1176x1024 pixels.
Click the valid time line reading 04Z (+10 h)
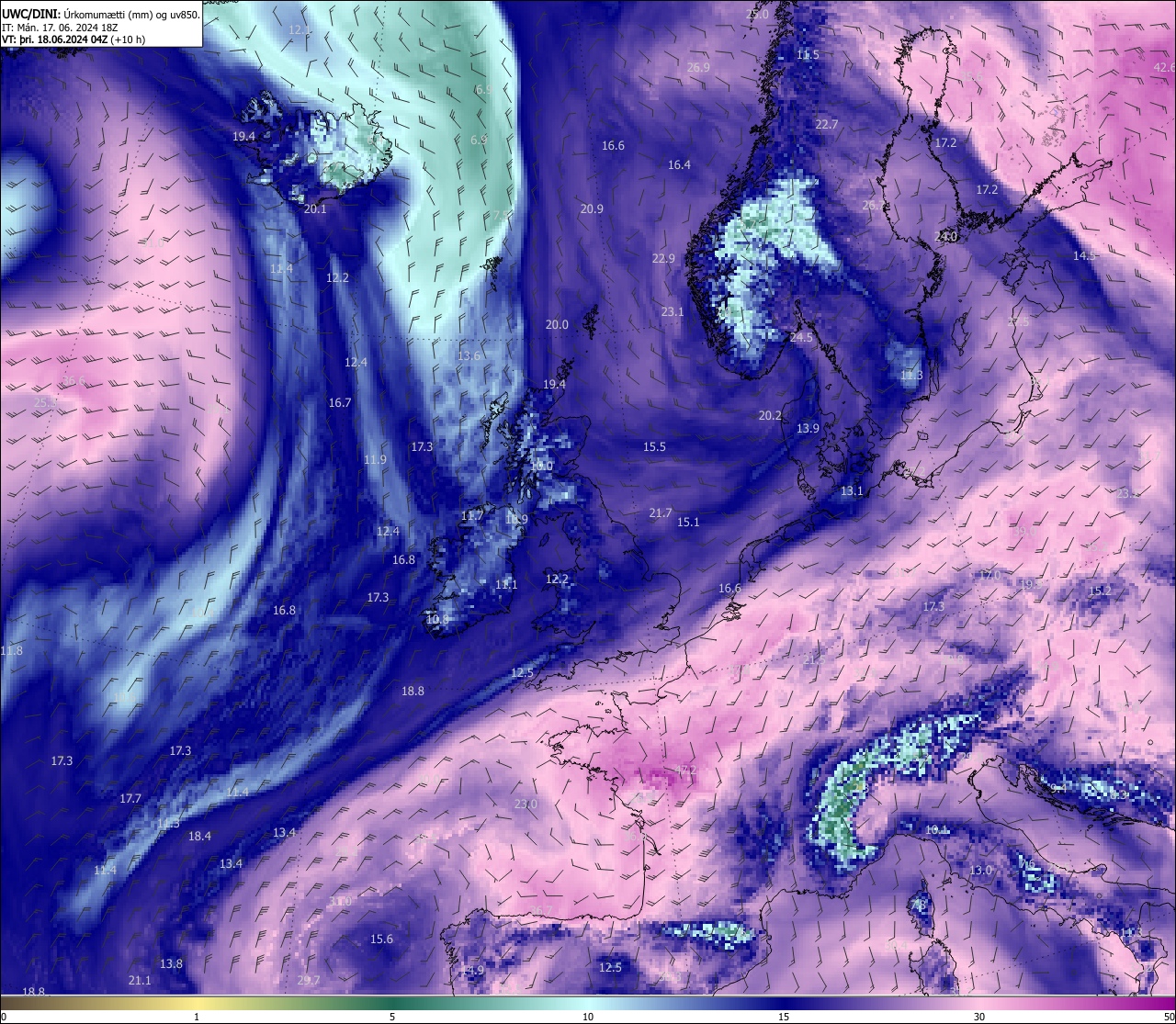pos(73,39)
